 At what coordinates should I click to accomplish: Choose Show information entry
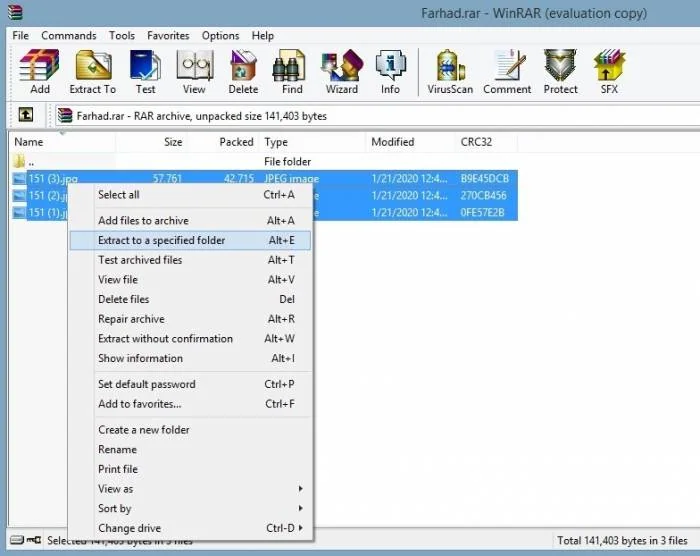click(x=191, y=358)
